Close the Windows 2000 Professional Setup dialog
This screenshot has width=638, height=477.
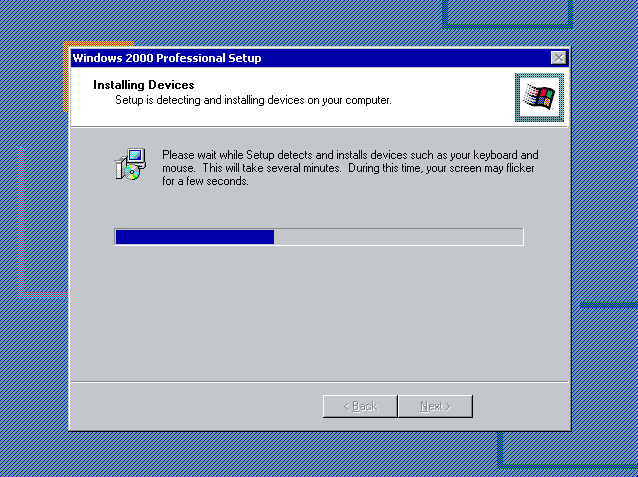click(x=559, y=58)
